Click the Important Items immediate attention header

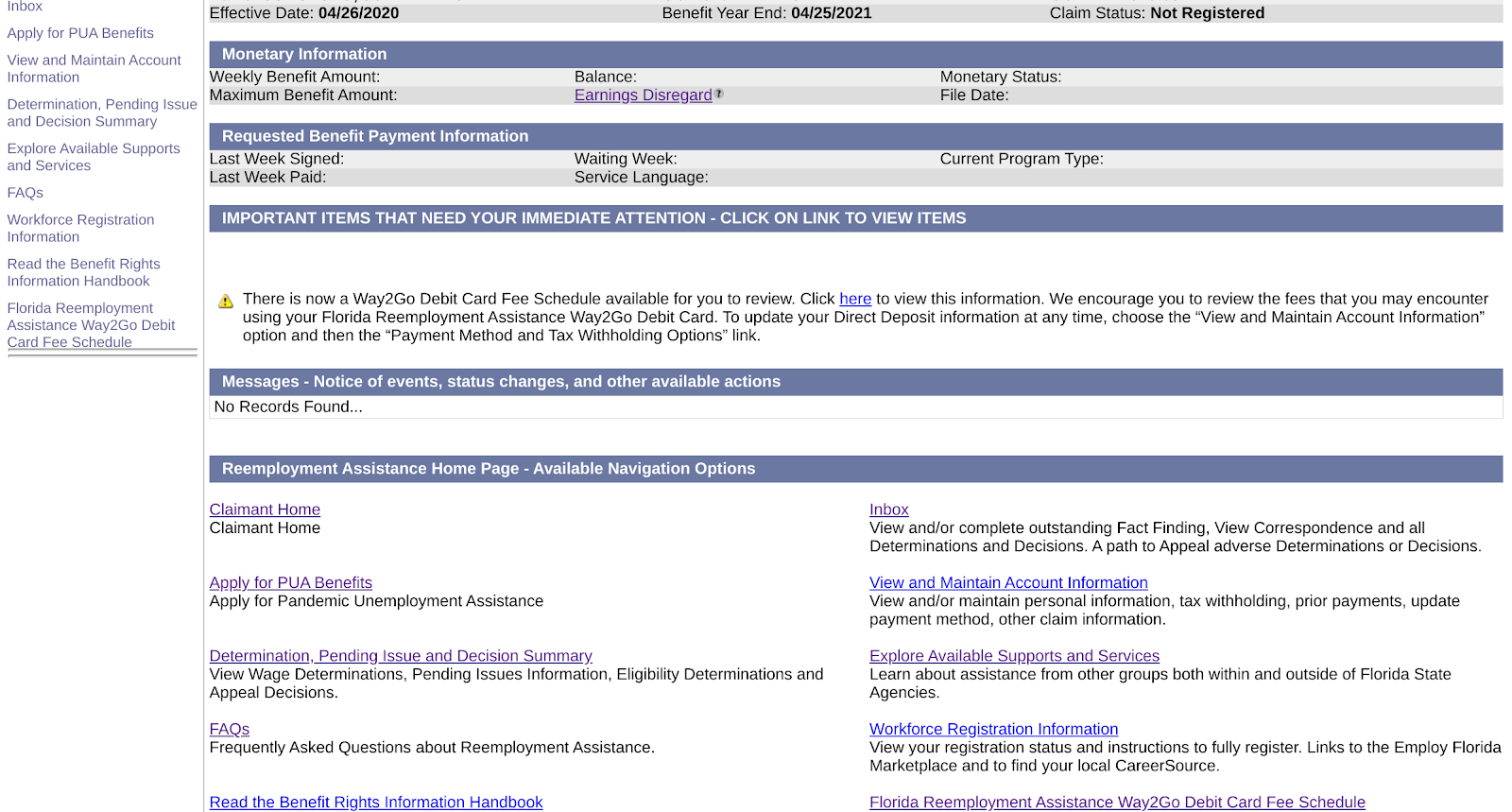(x=855, y=218)
